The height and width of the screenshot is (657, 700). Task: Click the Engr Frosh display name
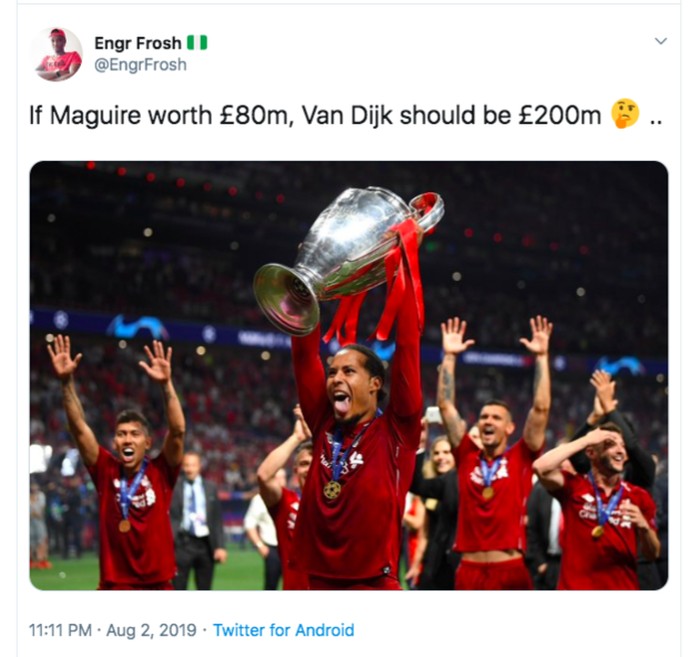pyautogui.click(x=138, y=43)
